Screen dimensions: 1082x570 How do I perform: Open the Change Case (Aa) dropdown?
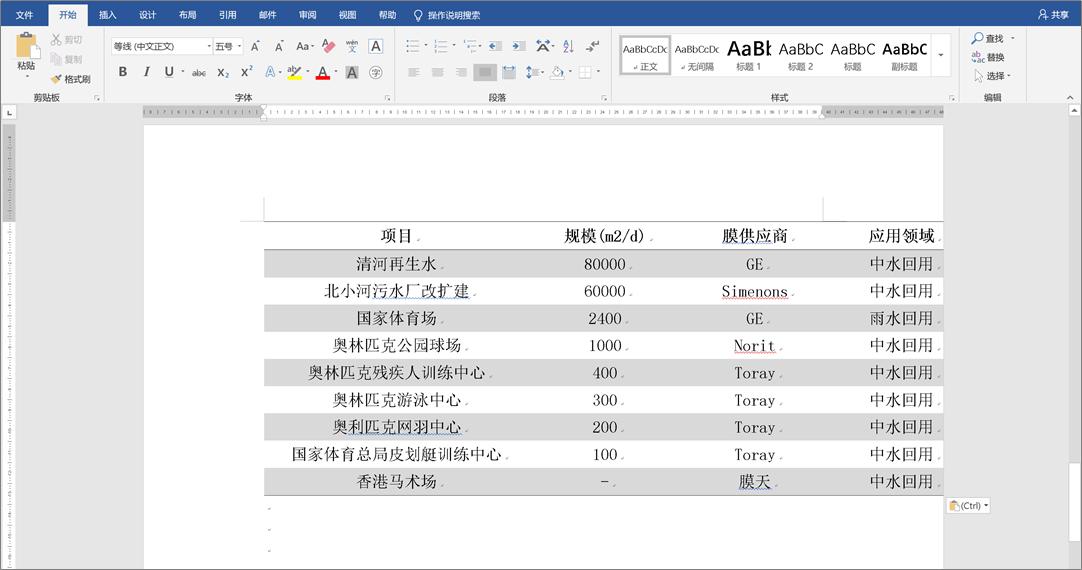[304, 46]
